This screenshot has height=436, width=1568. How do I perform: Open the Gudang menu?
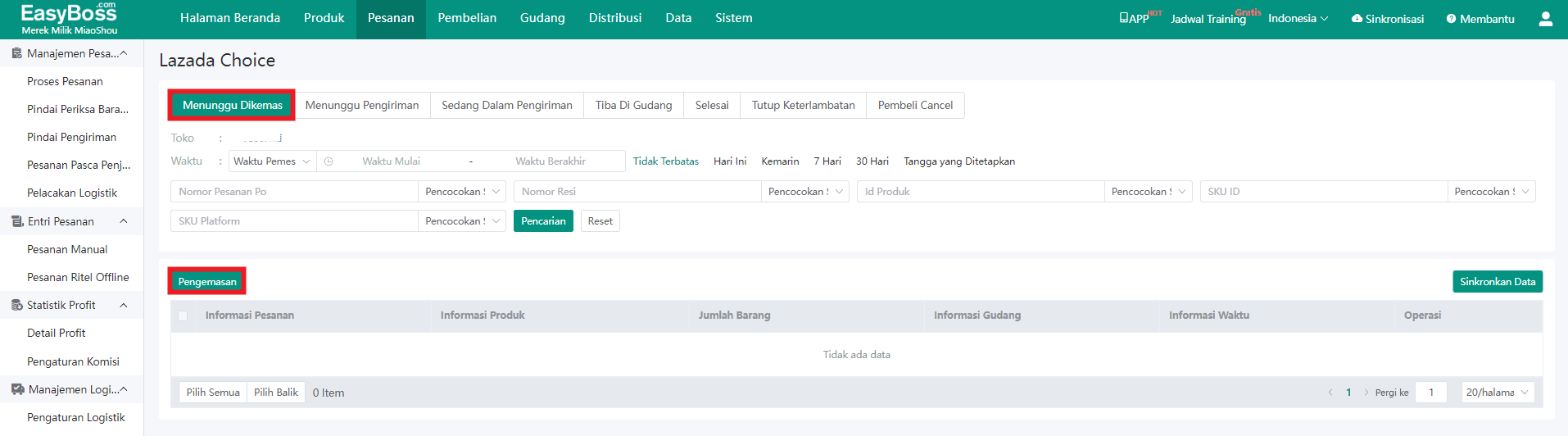[542, 18]
